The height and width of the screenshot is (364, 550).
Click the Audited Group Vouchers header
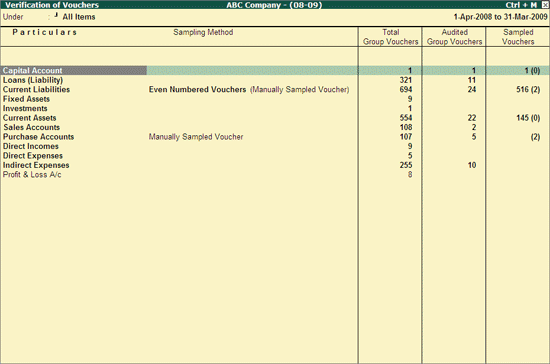[455, 37]
